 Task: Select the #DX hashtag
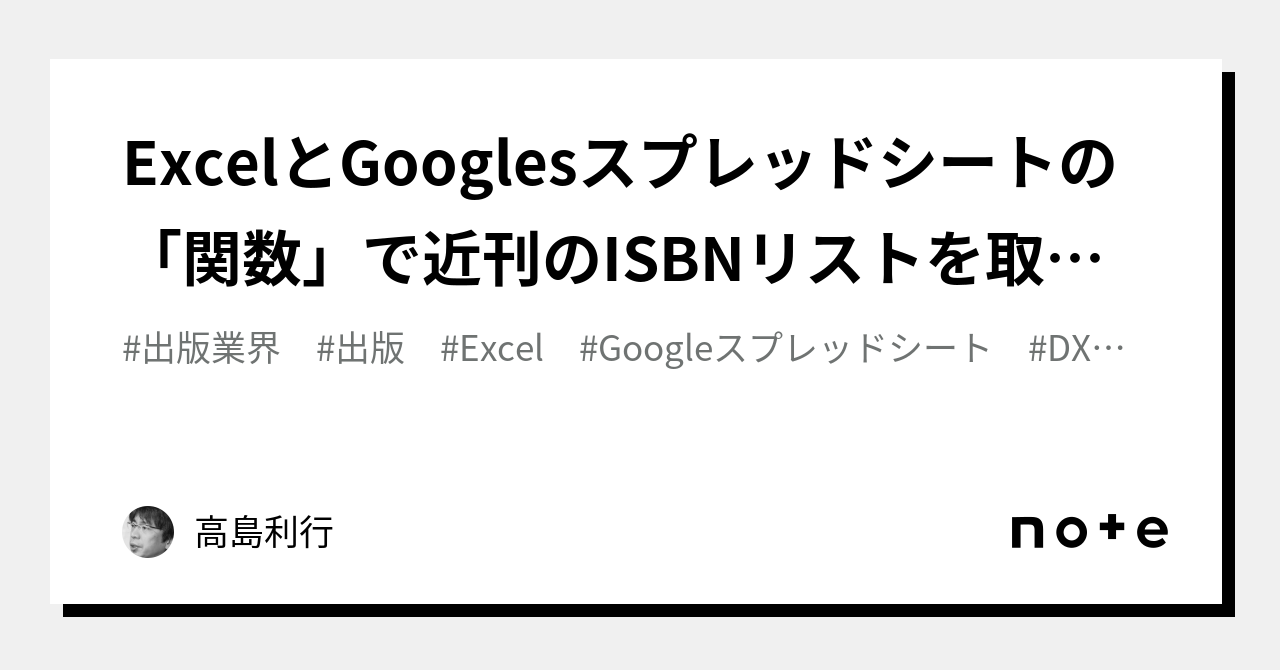pos(1060,349)
